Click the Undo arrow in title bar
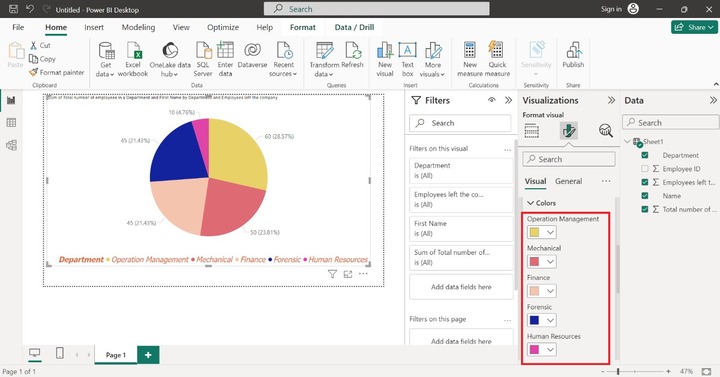This screenshot has width=720, height=377. coord(30,9)
